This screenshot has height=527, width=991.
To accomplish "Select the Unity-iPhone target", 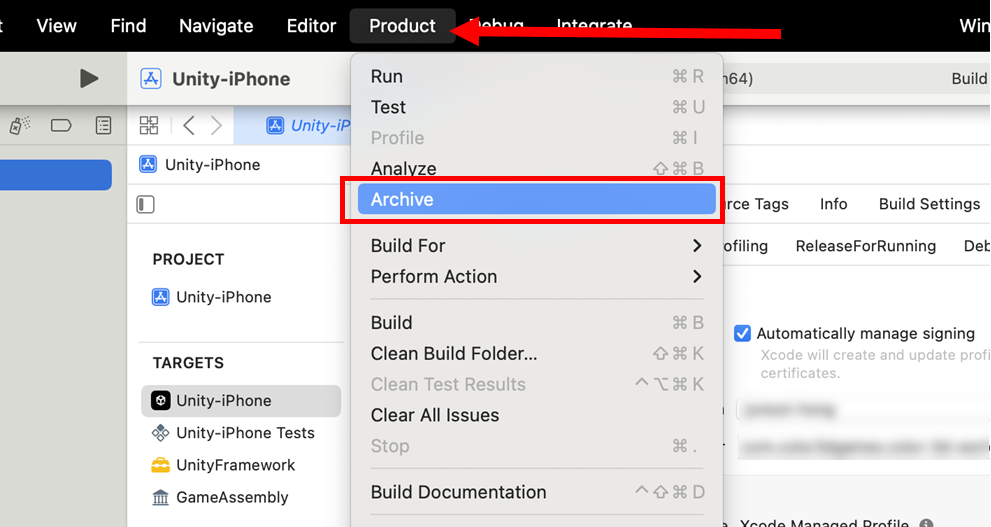I will click(x=241, y=401).
